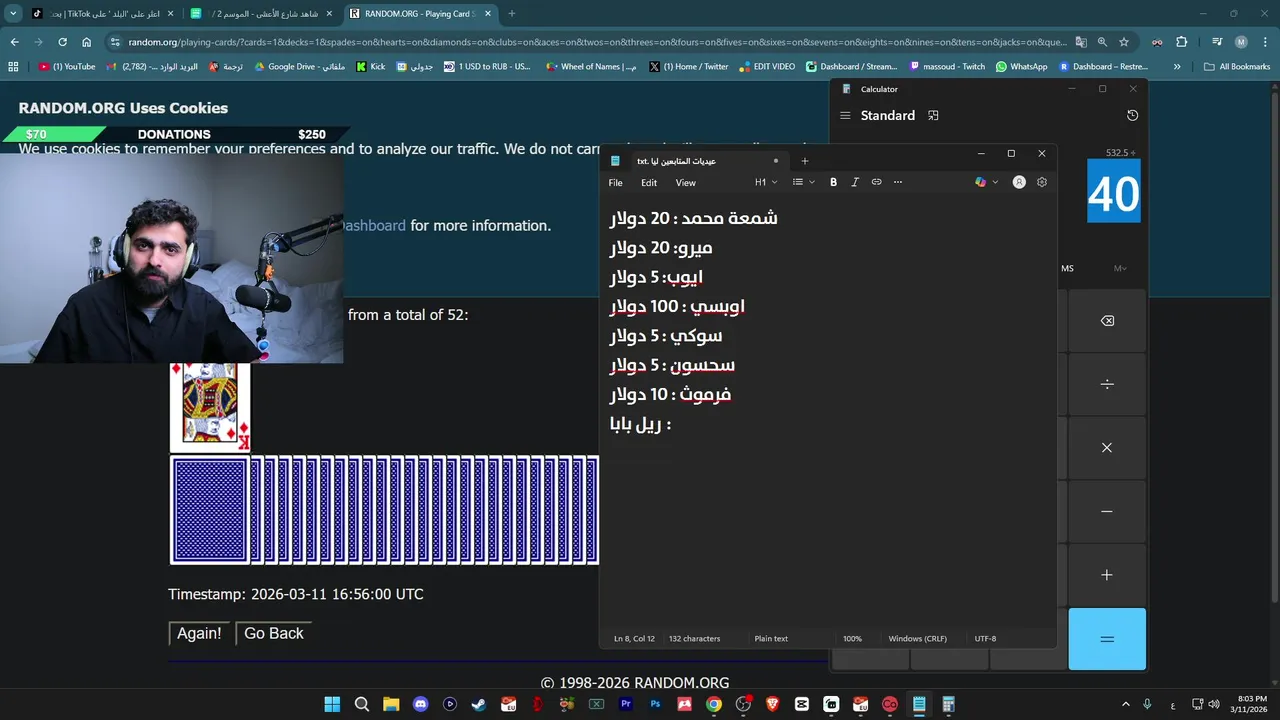Open Photoshop from taskbar

[x=655, y=704]
